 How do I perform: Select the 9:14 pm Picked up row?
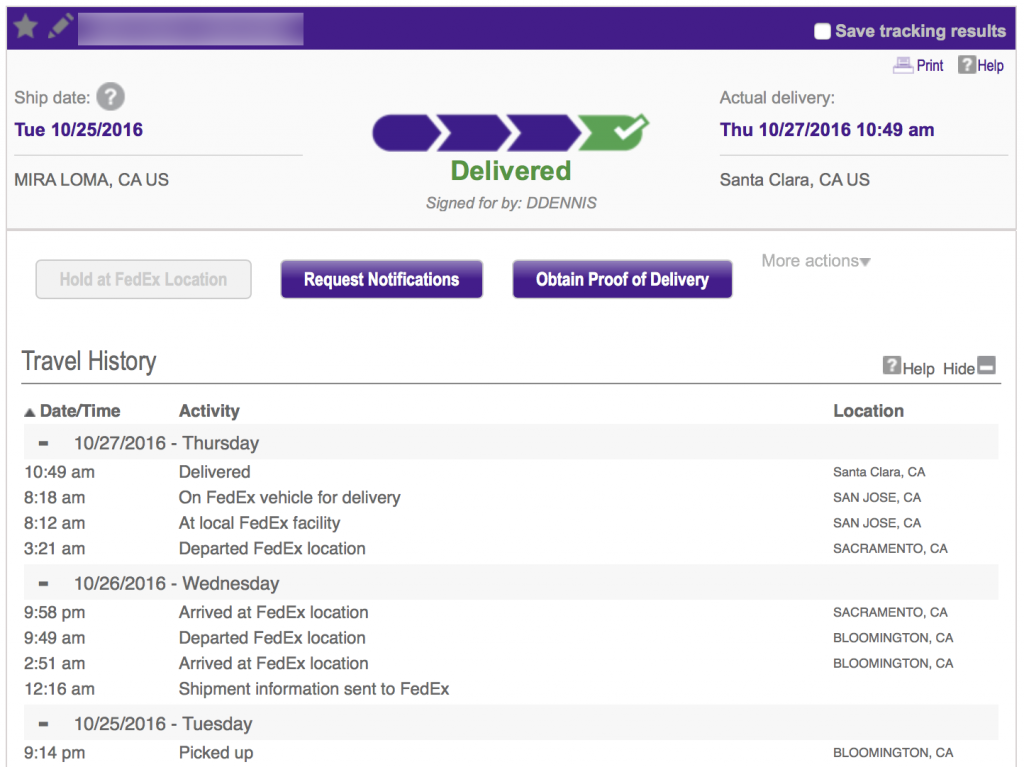(511, 753)
